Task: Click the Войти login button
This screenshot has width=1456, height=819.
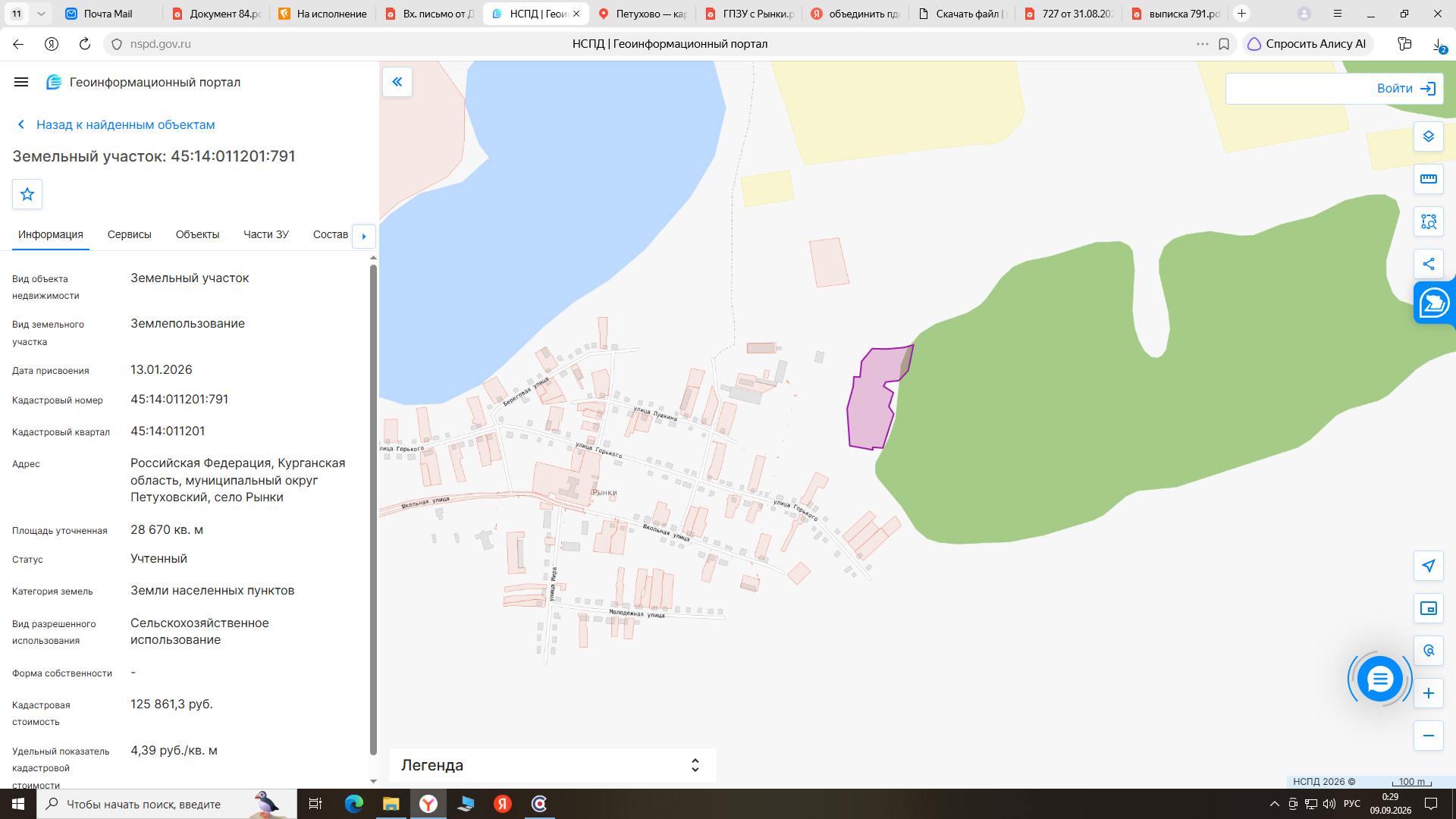Action: 1406,89
